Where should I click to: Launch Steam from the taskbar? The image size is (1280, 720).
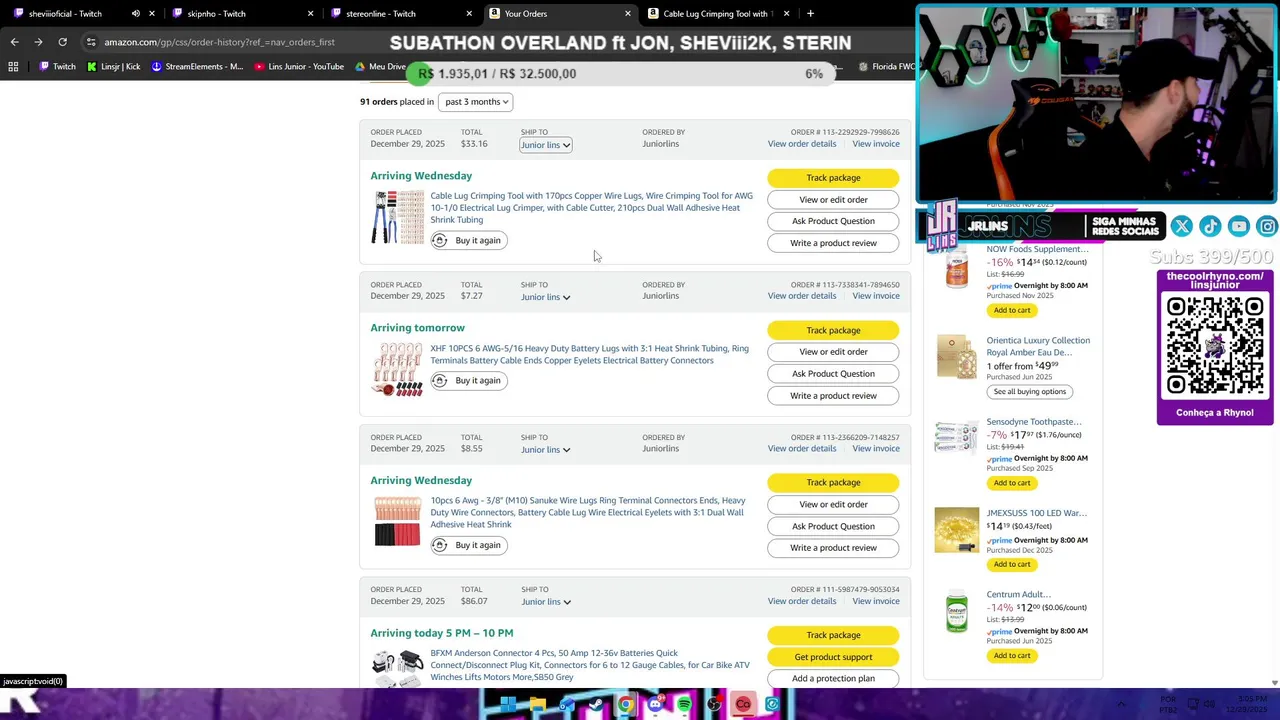tap(596, 705)
